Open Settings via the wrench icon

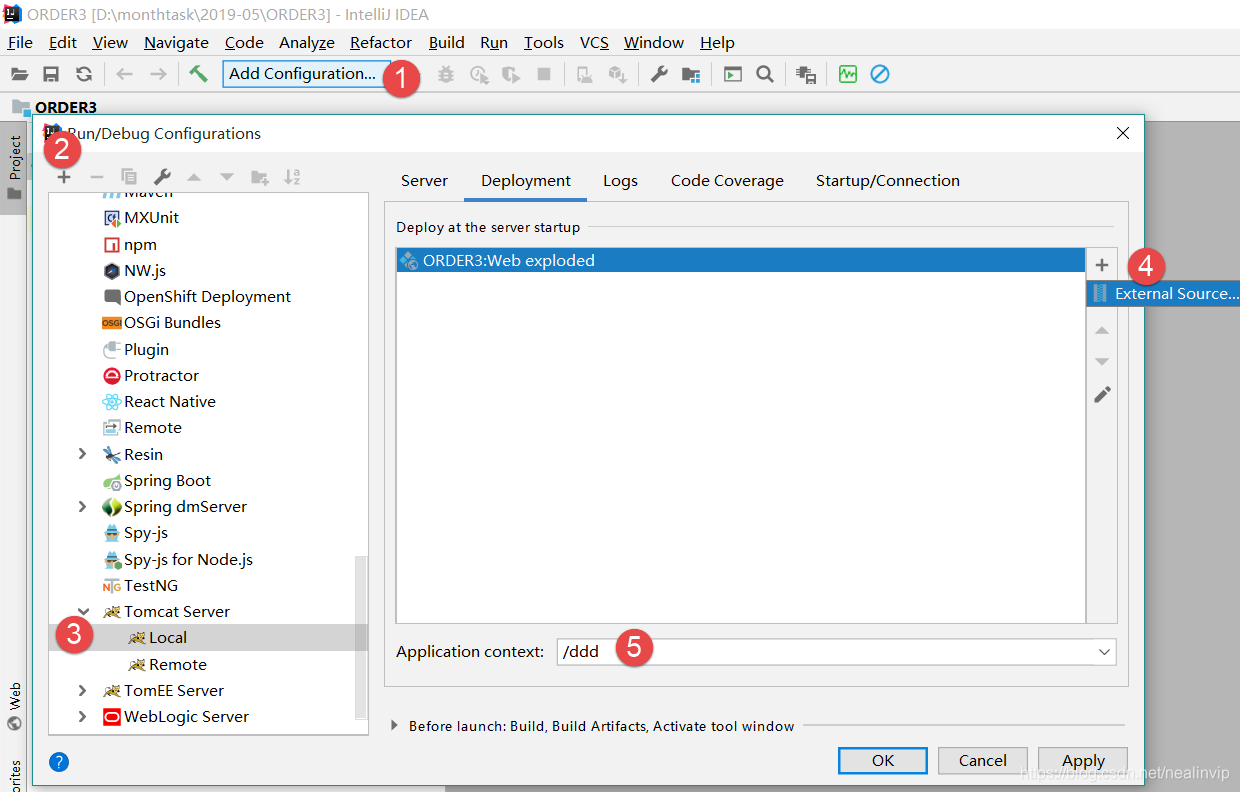click(x=659, y=74)
